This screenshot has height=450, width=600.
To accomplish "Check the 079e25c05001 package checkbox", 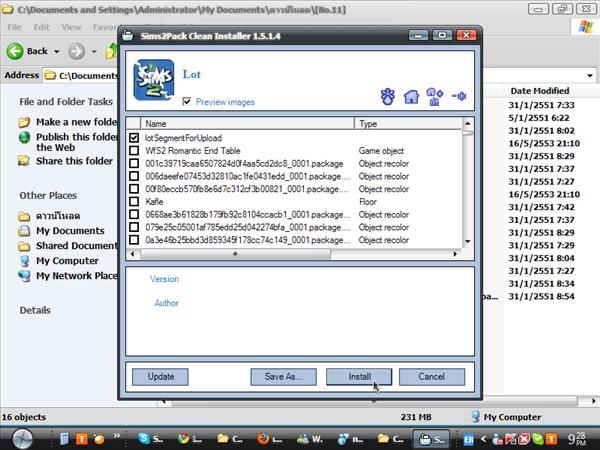I will click(x=134, y=227).
